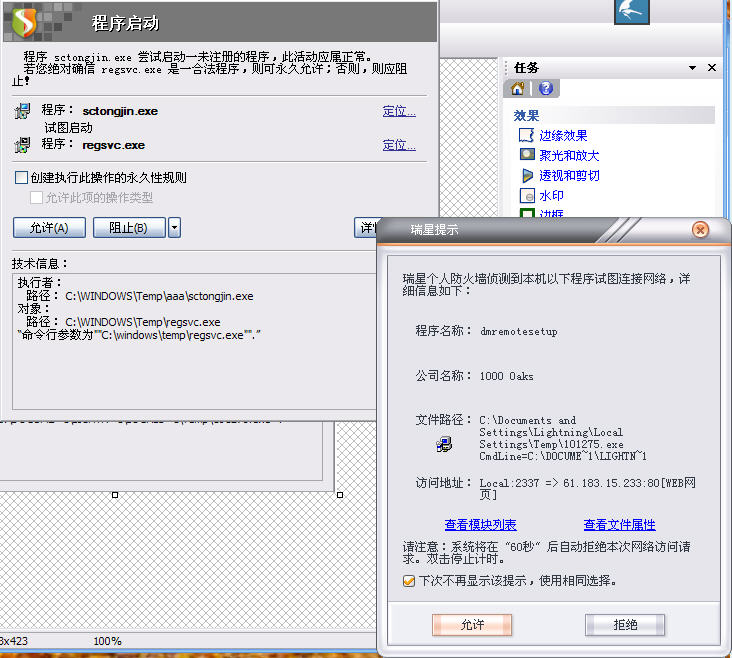
Task: Click program name dmremotesetup
Action: 519,332
